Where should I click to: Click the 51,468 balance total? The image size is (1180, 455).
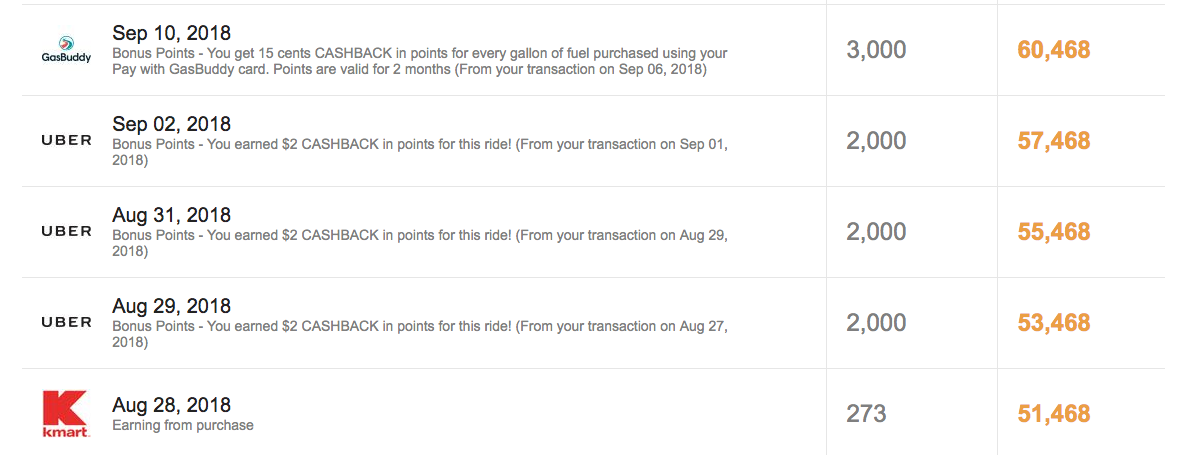1054,414
